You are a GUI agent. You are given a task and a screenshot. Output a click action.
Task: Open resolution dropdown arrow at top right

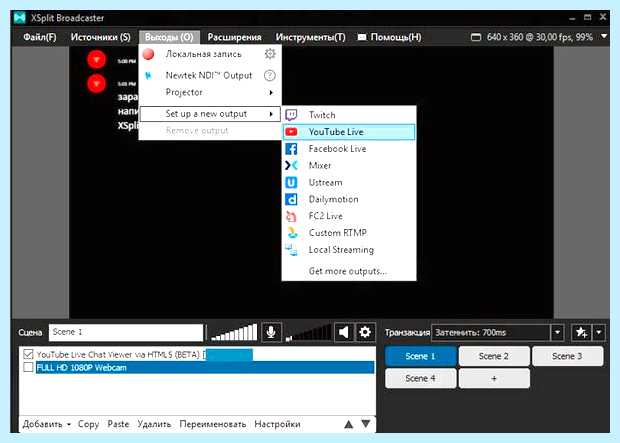tap(604, 36)
